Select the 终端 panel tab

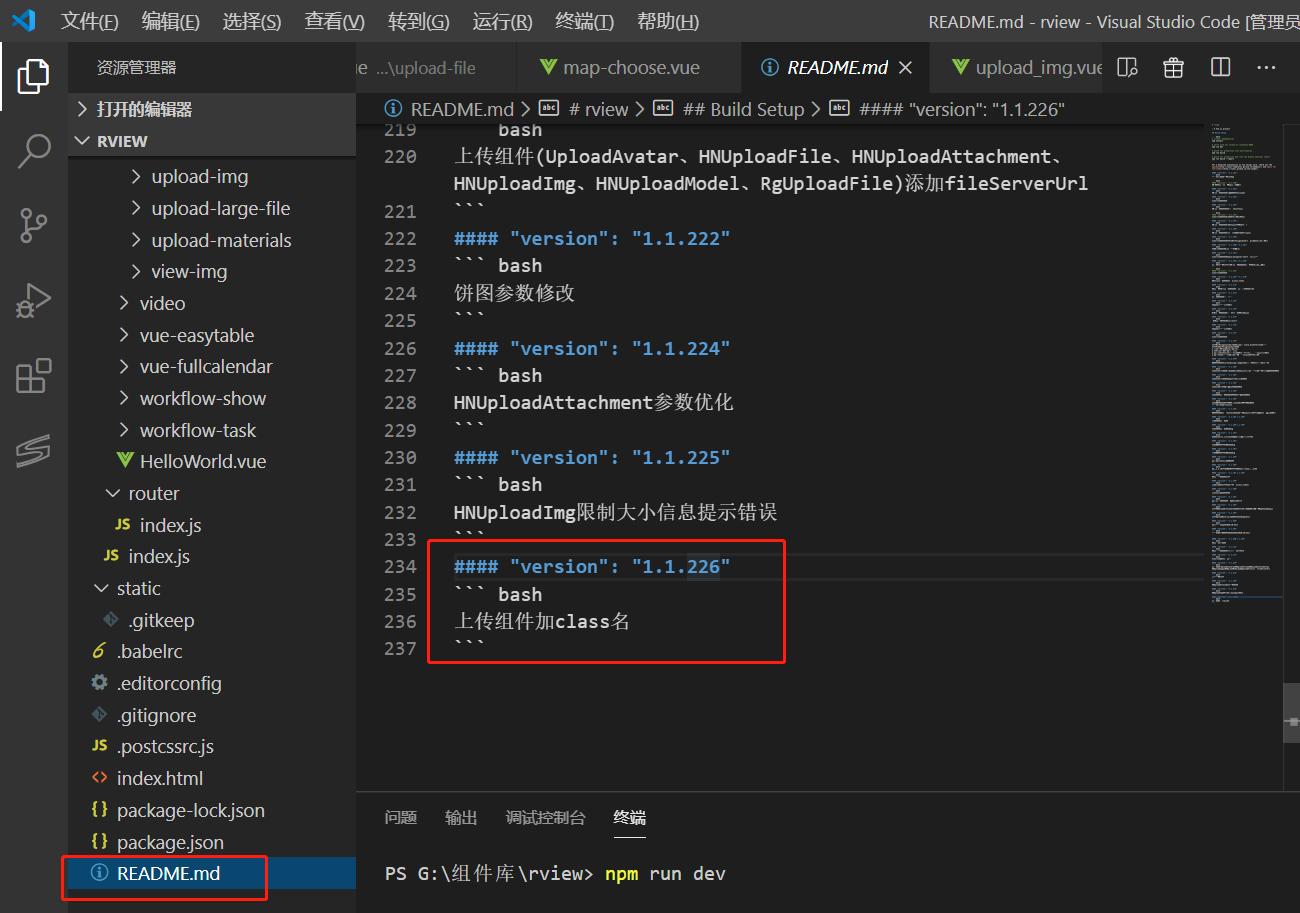630,817
